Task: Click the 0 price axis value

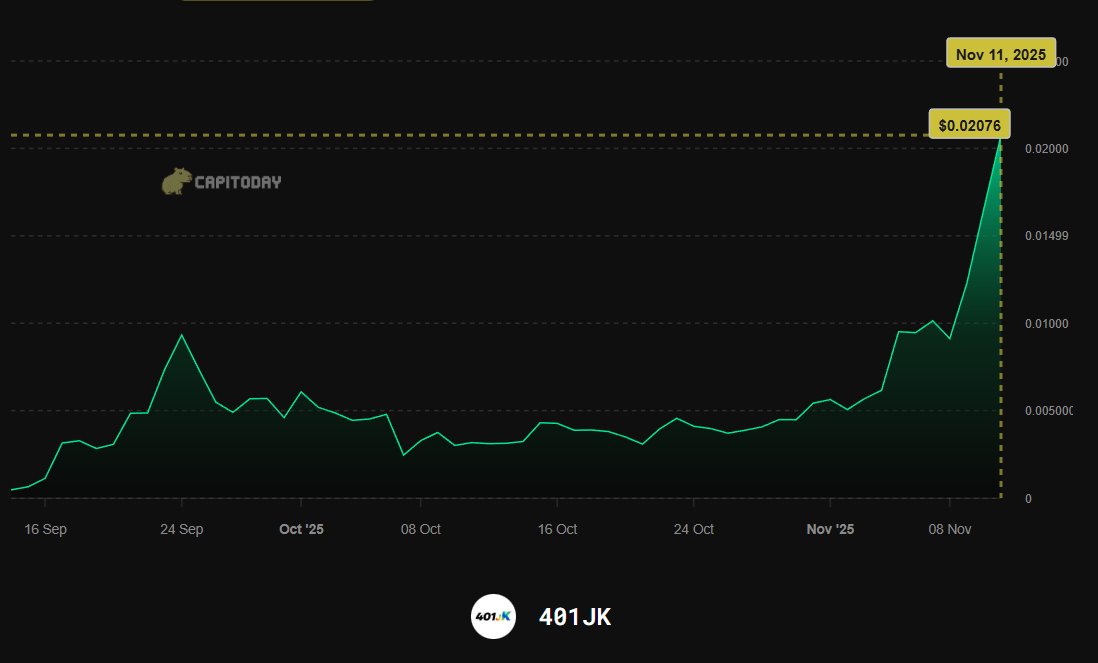Action: (1028, 498)
